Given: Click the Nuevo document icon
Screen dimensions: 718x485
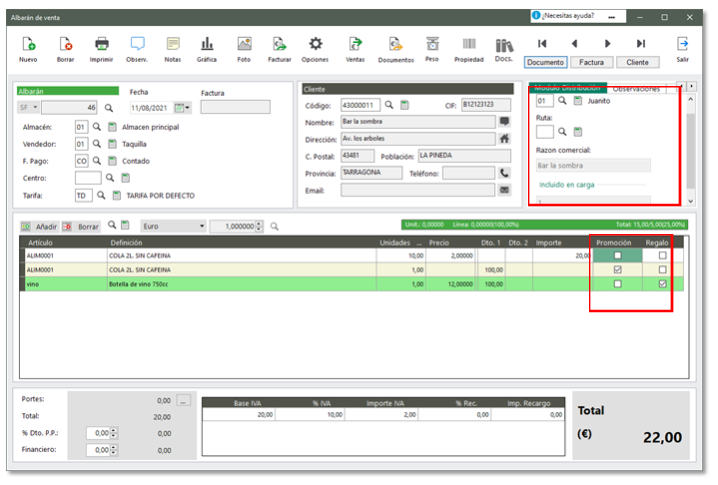Looking at the screenshot, I should pos(28,44).
